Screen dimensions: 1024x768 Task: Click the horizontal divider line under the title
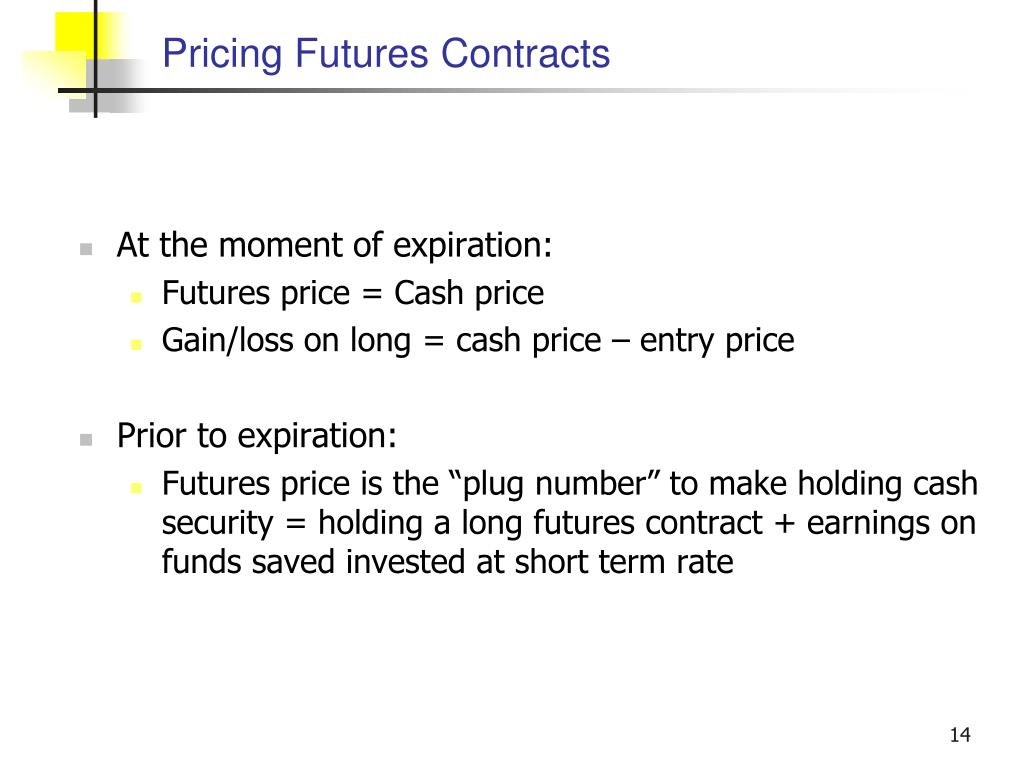click(x=509, y=91)
